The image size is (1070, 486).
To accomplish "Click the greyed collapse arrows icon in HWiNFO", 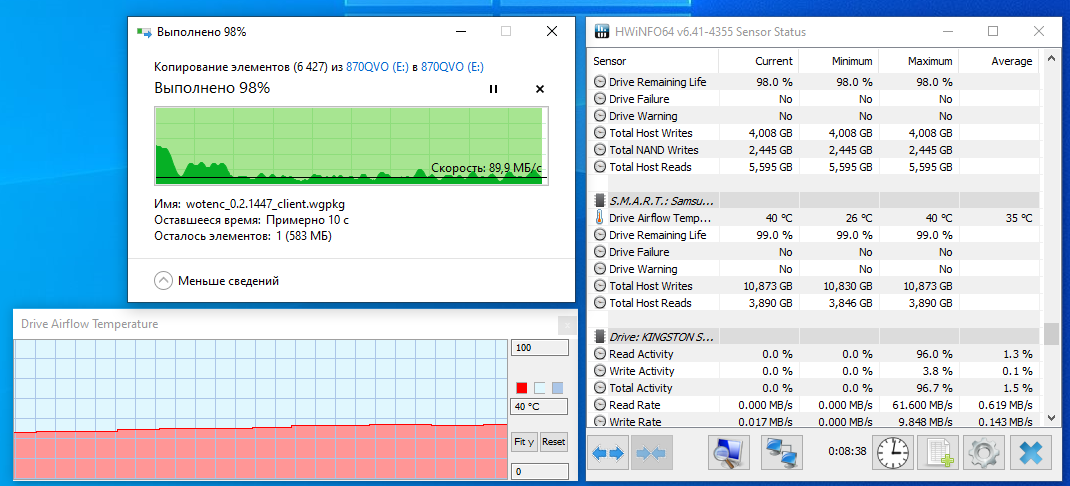I will click(652, 453).
